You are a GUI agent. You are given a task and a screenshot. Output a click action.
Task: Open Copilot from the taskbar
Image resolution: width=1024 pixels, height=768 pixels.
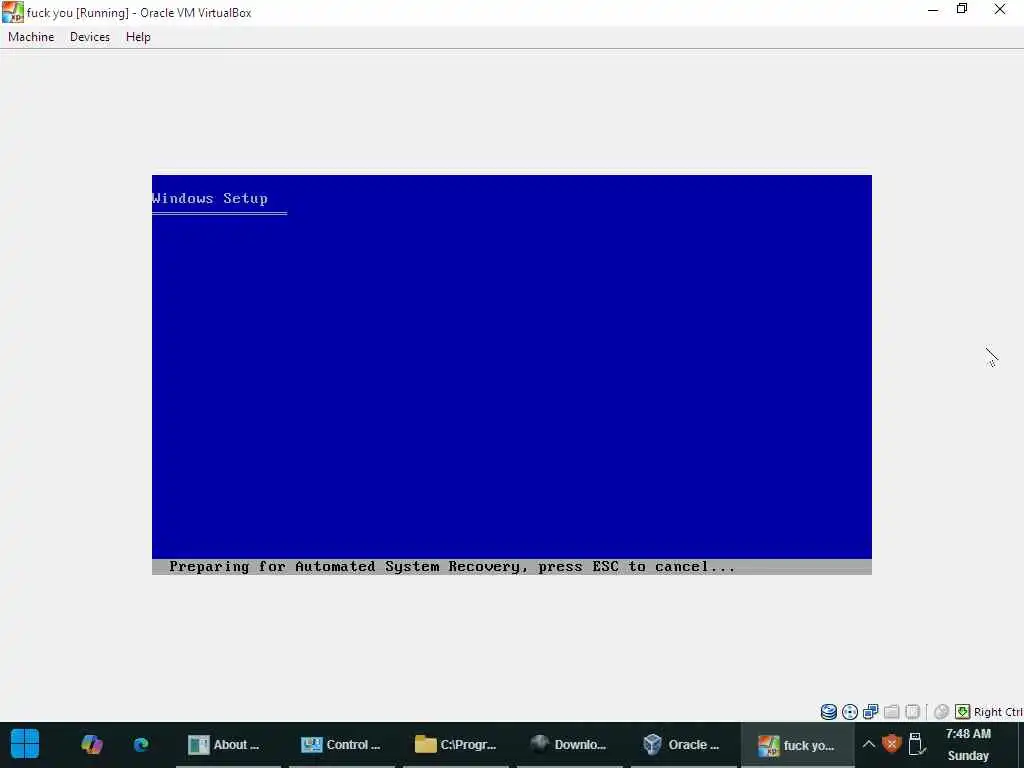pos(91,744)
